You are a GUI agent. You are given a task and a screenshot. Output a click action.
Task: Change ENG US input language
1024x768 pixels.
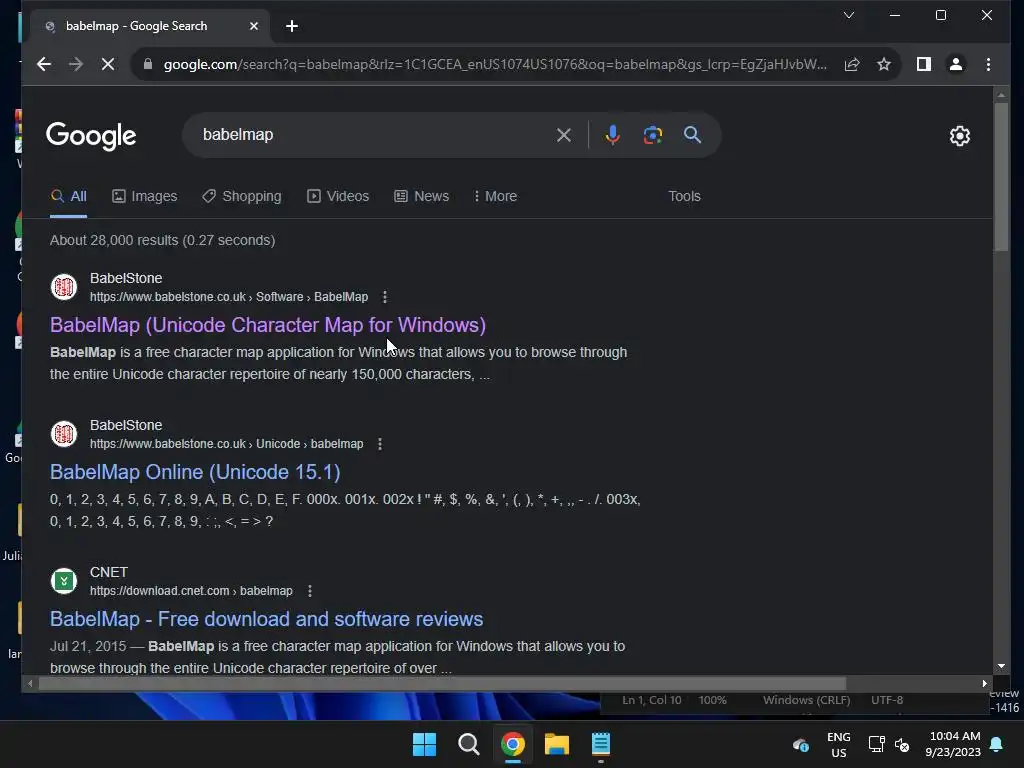pyautogui.click(x=839, y=744)
